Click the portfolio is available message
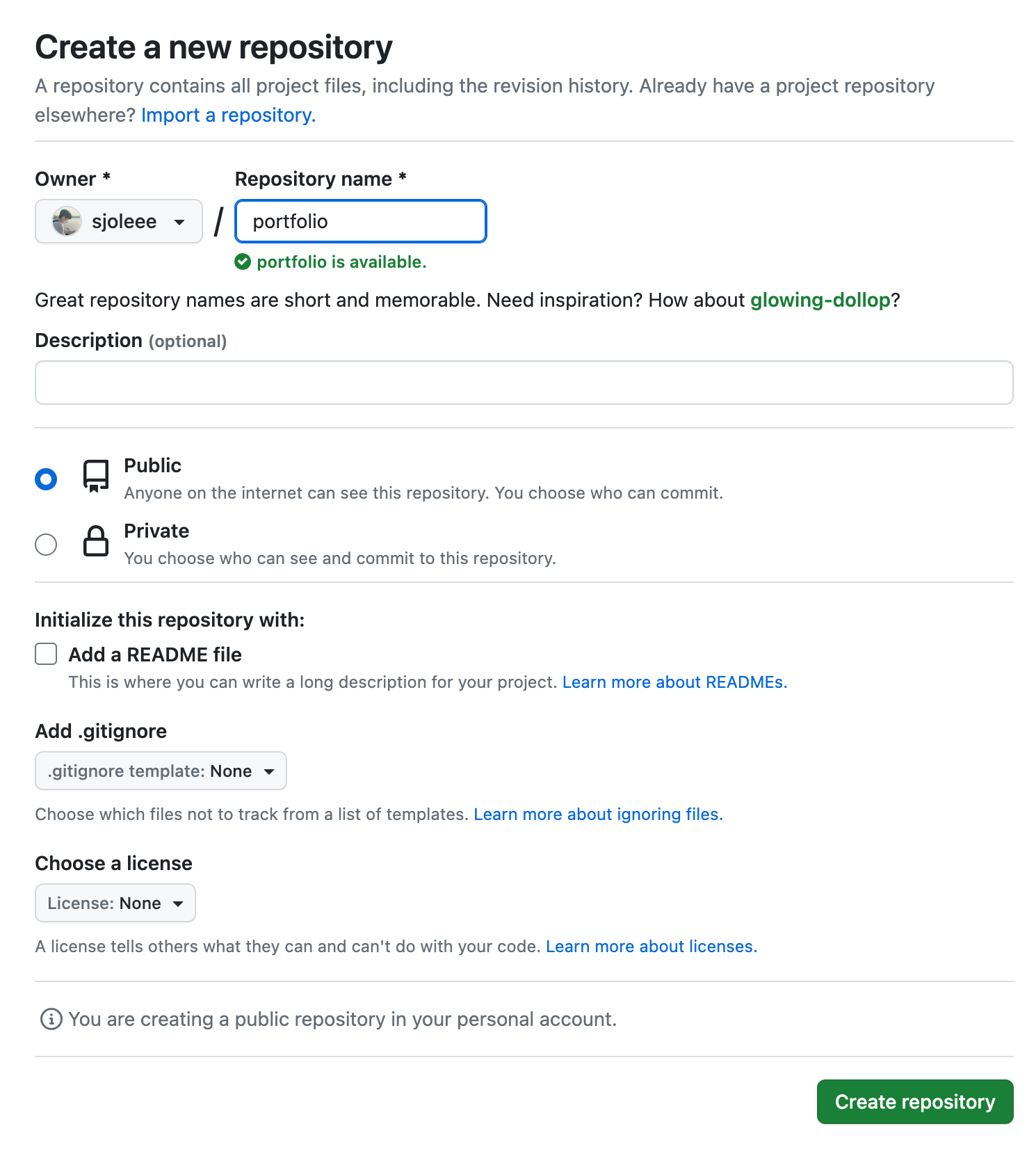Image resolution: width=1036 pixels, height=1149 pixels. pos(342,262)
